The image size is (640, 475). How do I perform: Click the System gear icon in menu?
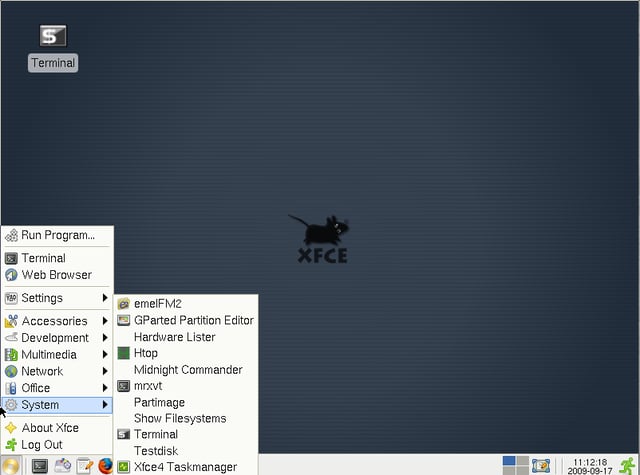11,405
